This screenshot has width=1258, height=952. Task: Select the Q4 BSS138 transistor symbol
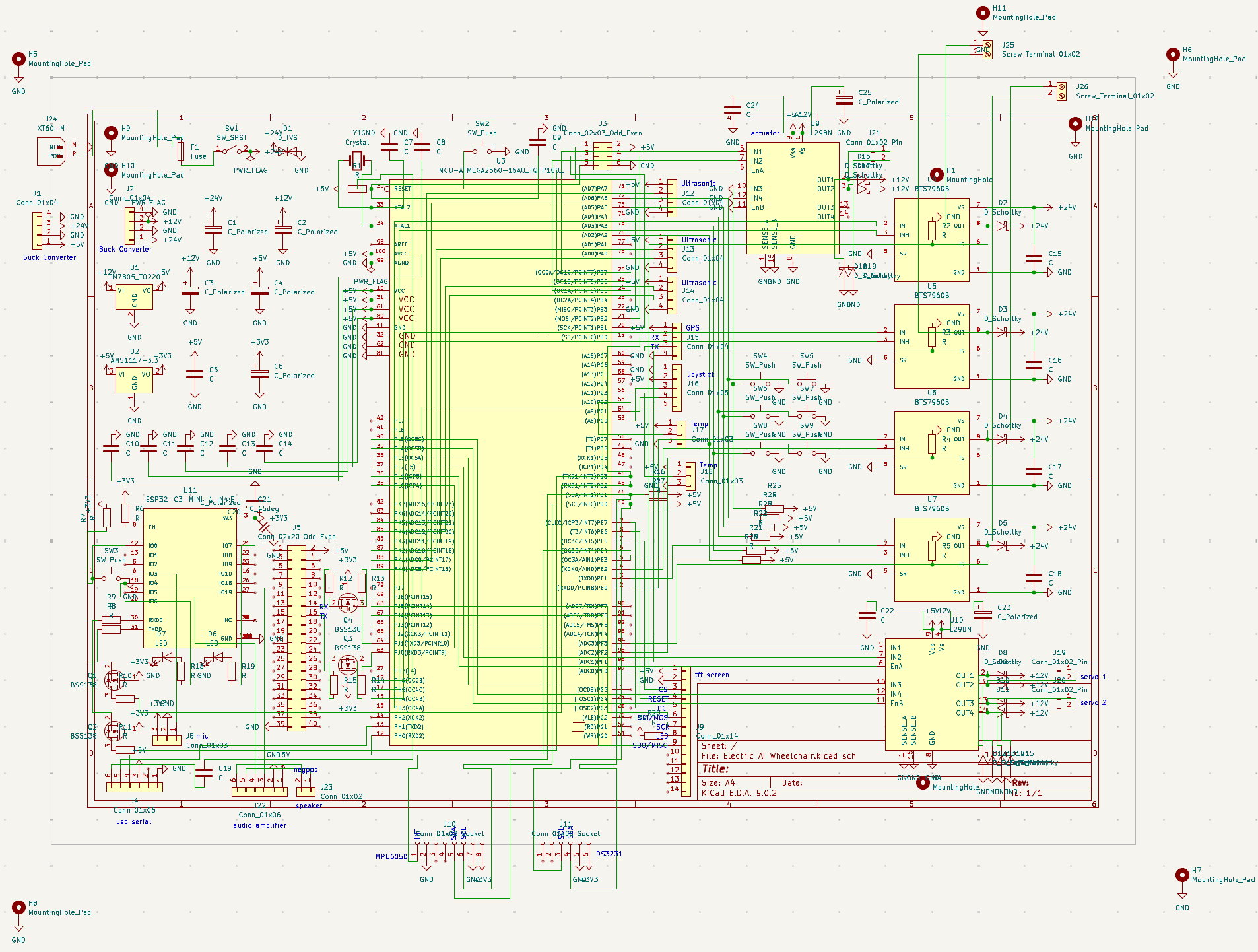pyautogui.click(x=348, y=603)
